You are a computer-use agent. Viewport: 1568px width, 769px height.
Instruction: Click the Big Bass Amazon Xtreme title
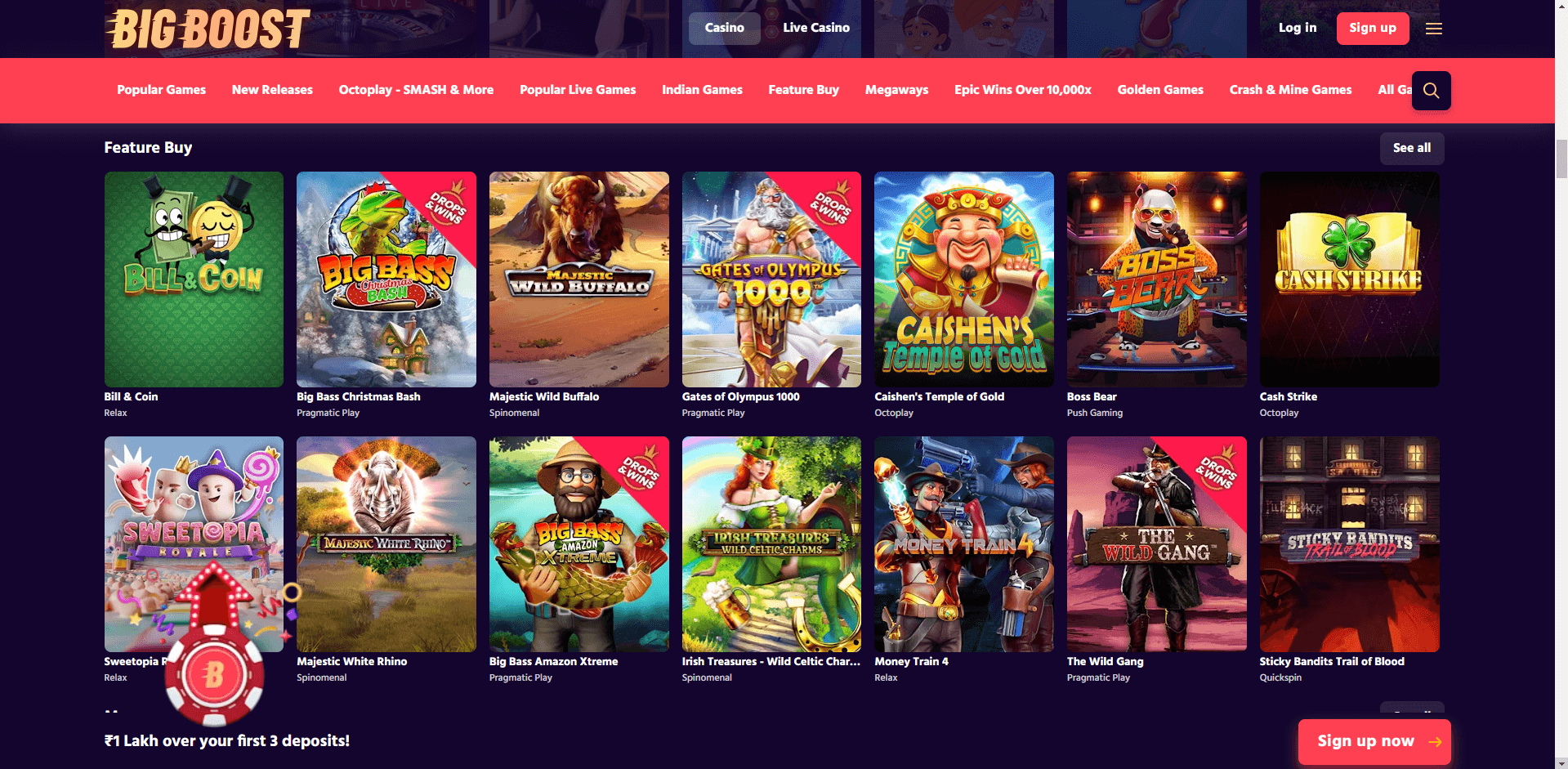pos(554,661)
